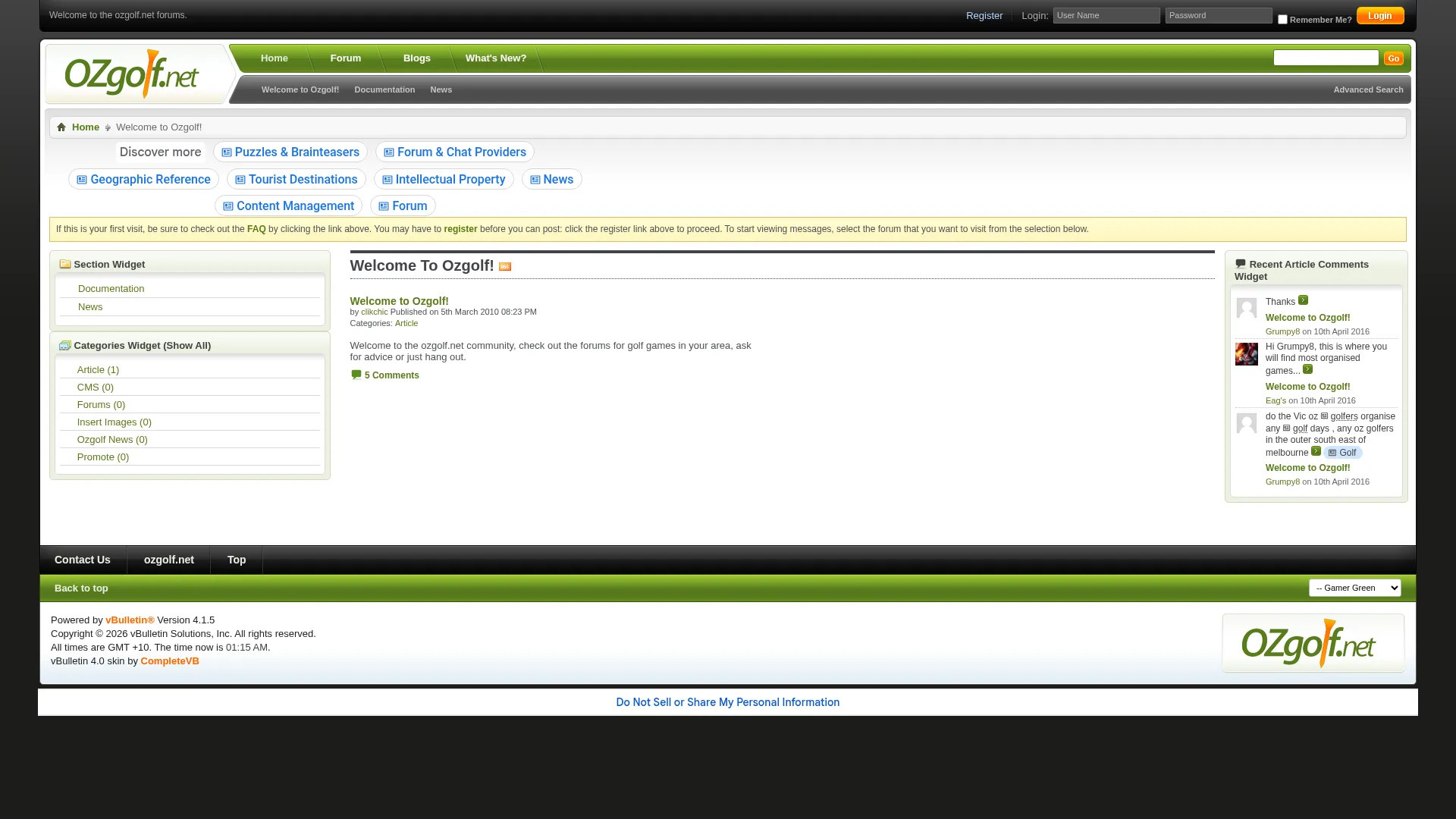1456x819 pixels.
Task: Open Intellectual Property suggestion
Action: coord(444,180)
